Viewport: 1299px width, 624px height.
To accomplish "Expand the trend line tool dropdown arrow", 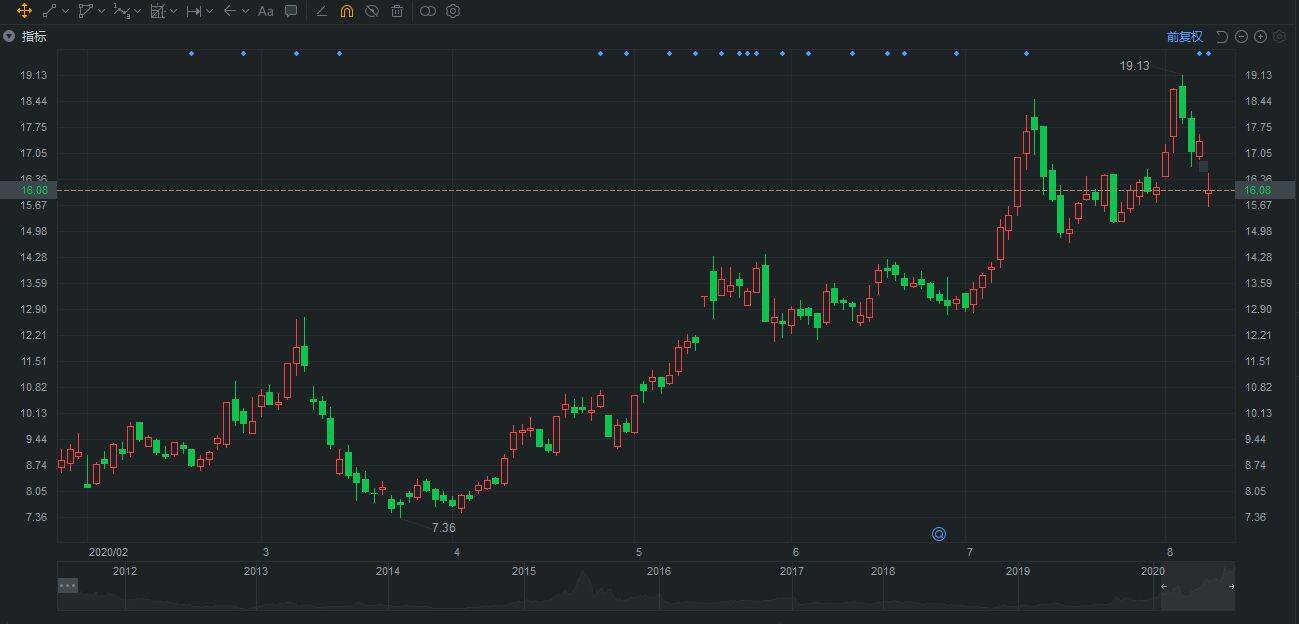I will pos(65,11).
